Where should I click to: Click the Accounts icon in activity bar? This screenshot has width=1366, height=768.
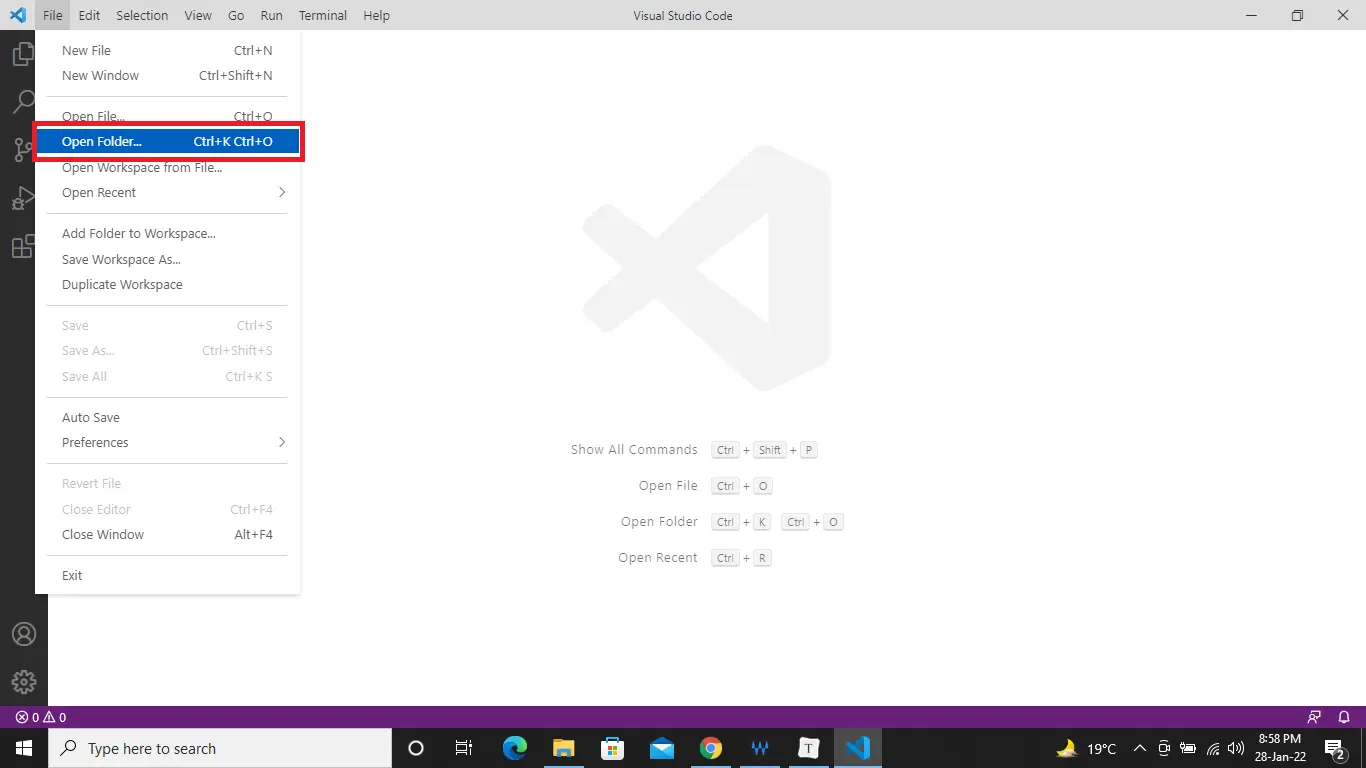coord(23,634)
